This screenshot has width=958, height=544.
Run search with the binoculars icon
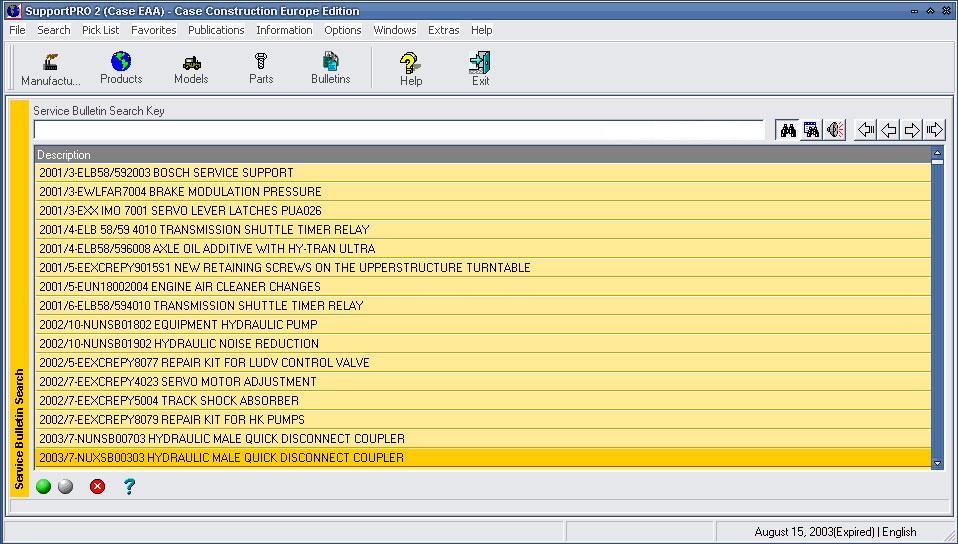788,130
